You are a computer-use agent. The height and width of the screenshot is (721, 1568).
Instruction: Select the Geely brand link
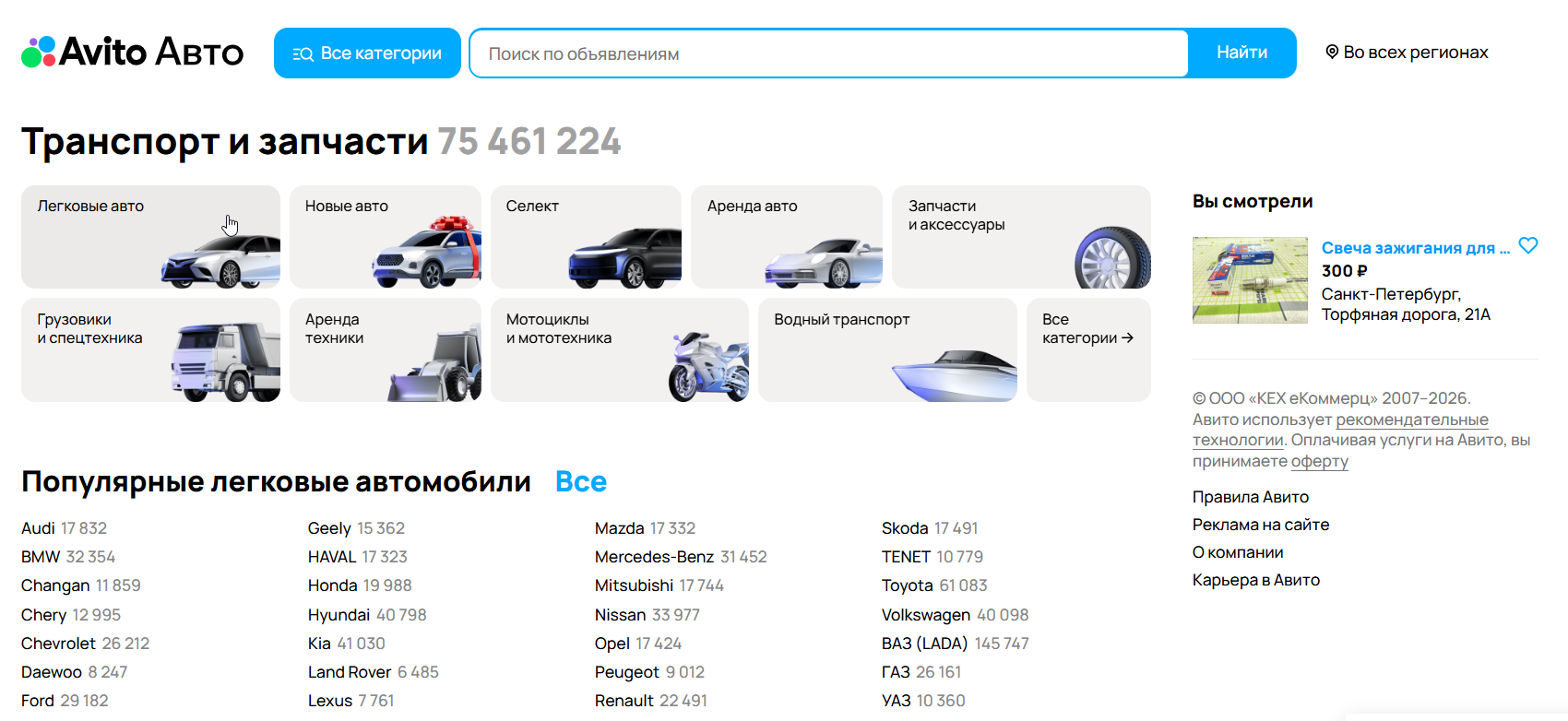coord(329,528)
